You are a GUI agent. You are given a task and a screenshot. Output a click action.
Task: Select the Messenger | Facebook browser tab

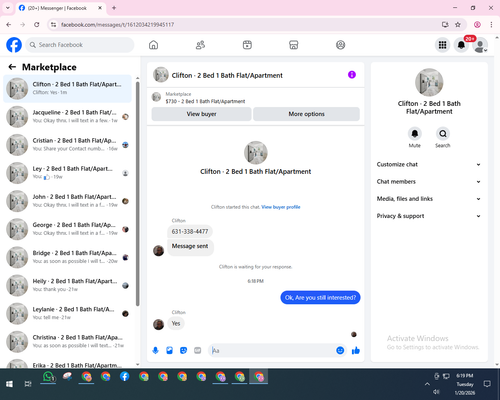60,8
